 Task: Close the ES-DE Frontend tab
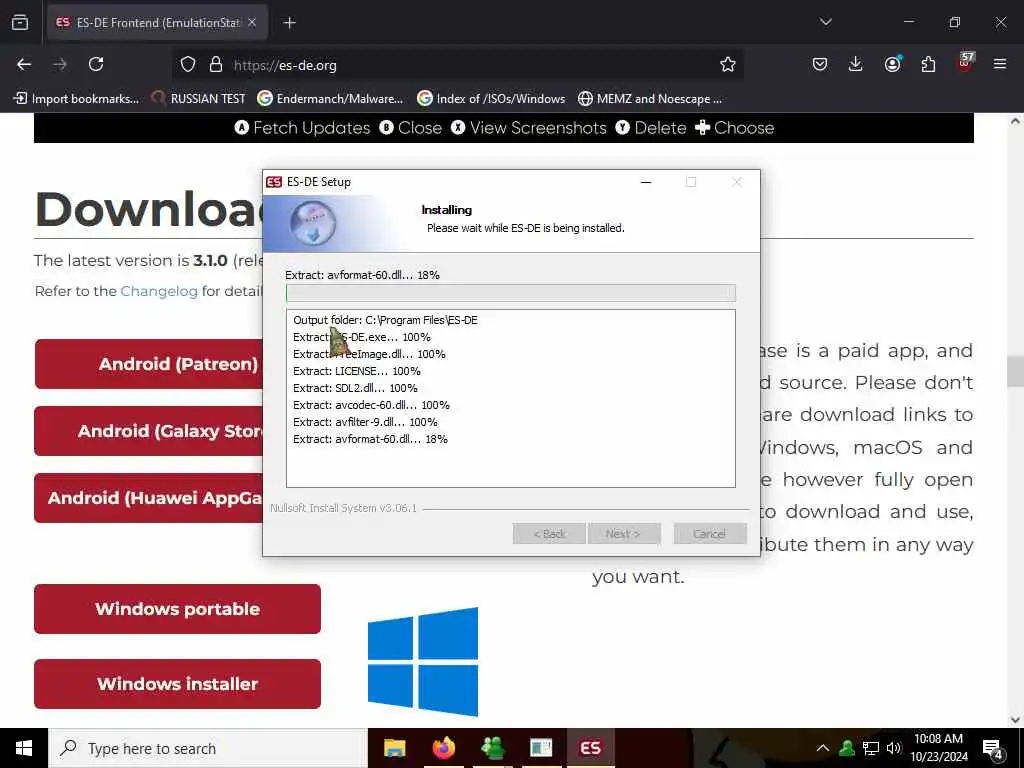[252, 23]
